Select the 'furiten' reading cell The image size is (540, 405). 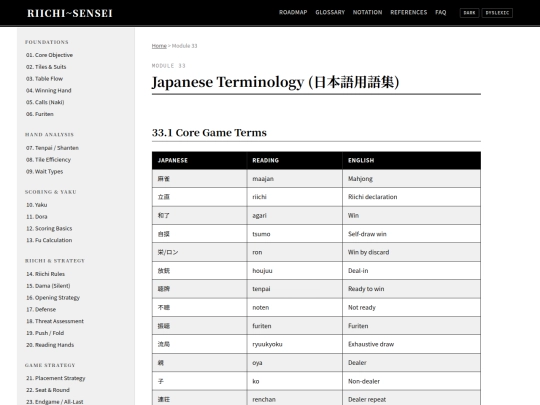[295, 326]
